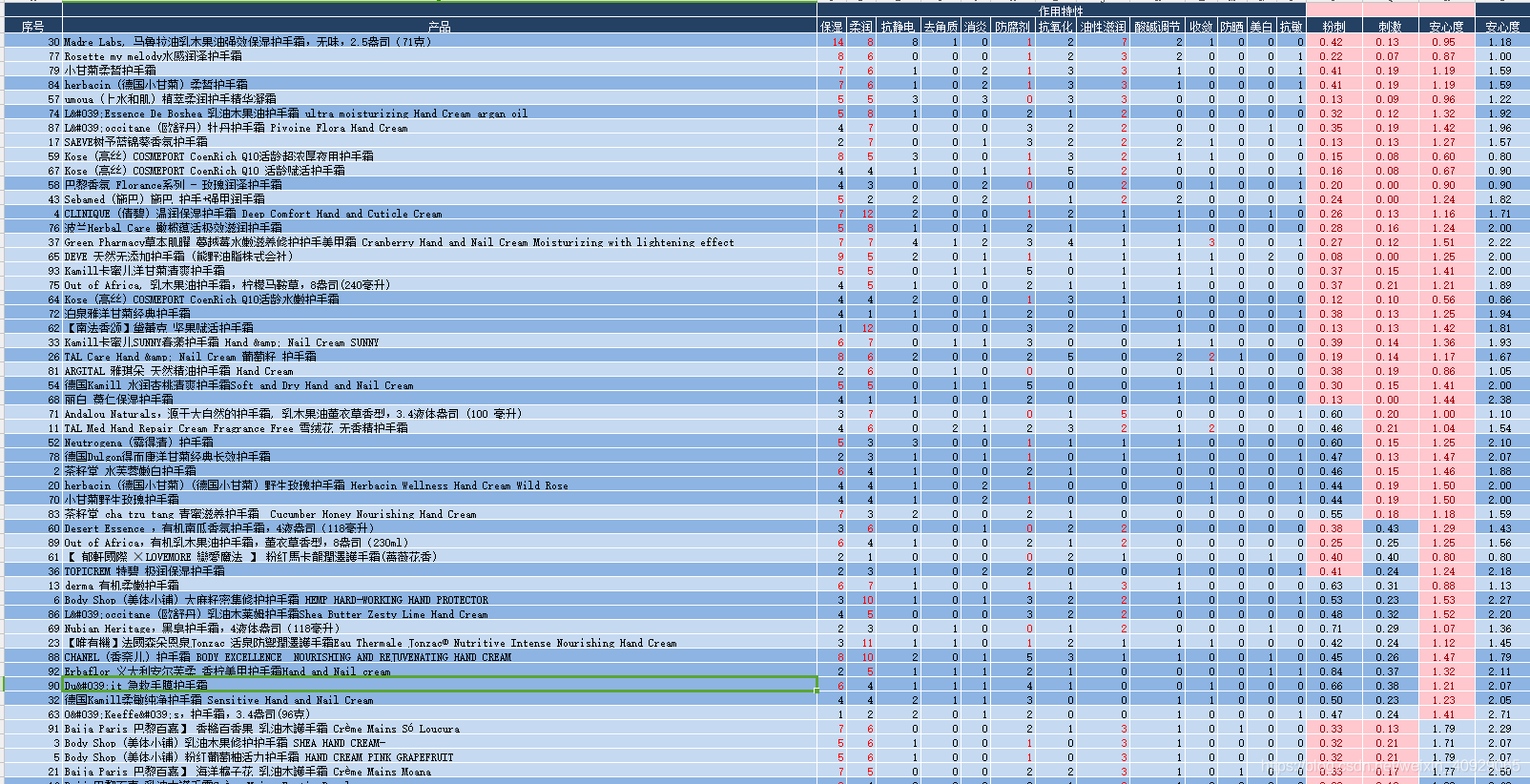Select the CHANEL BODY EXCELLENCE cell

click(440, 657)
